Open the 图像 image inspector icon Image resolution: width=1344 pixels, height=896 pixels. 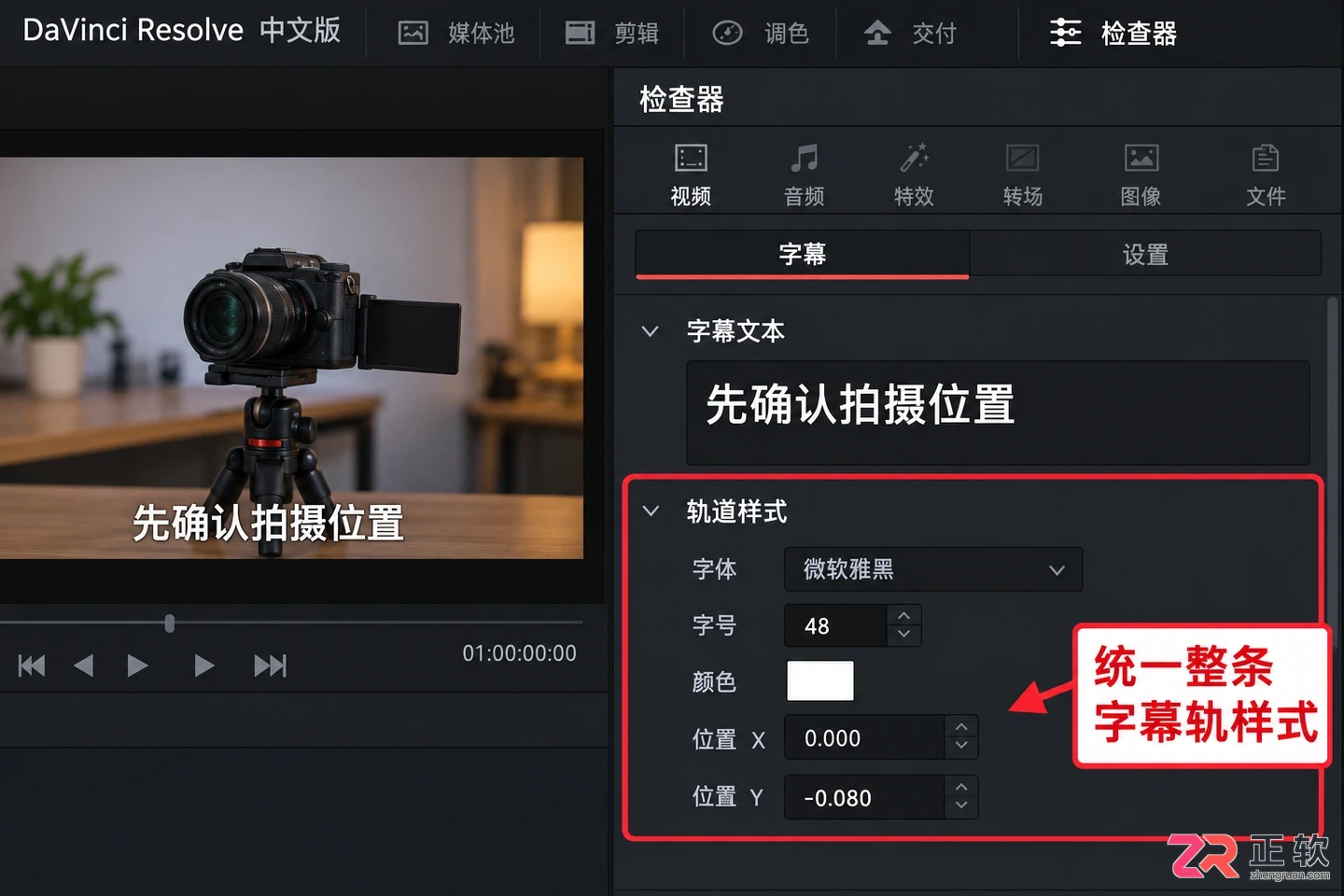tap(1141, 175)
